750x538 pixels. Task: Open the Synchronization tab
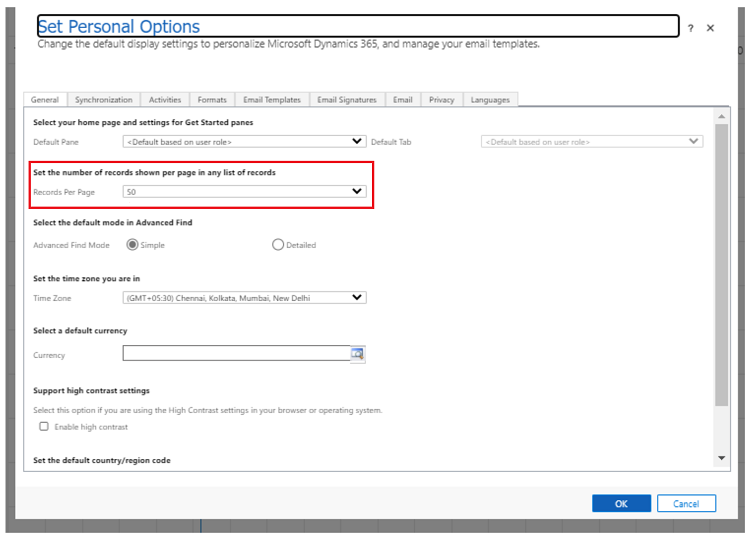tap(104, 99)
